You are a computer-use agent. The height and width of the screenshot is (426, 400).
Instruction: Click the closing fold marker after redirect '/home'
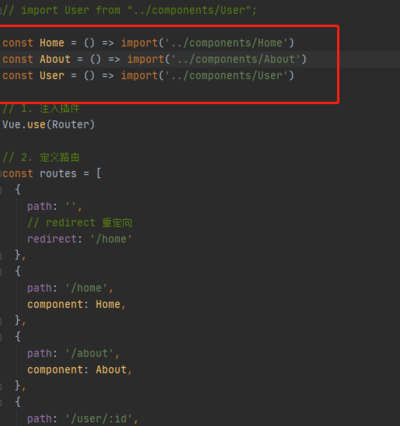pyautogui.click(x=1, y=256)
